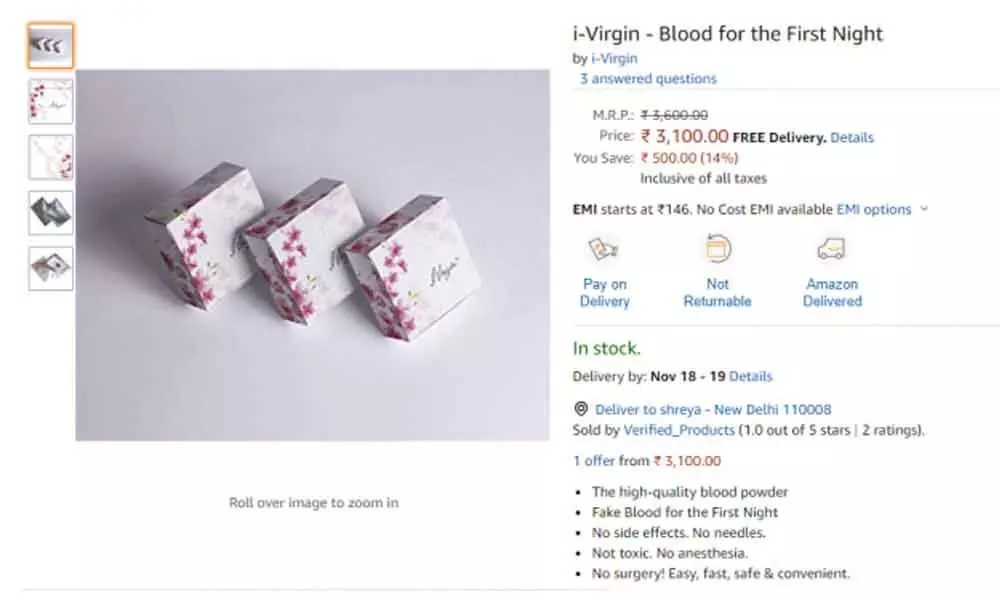Click the Amazon Delivered truck icon
Image resolution: width=1000 pixels, height=600 pixels.
[x=831, y=249]
